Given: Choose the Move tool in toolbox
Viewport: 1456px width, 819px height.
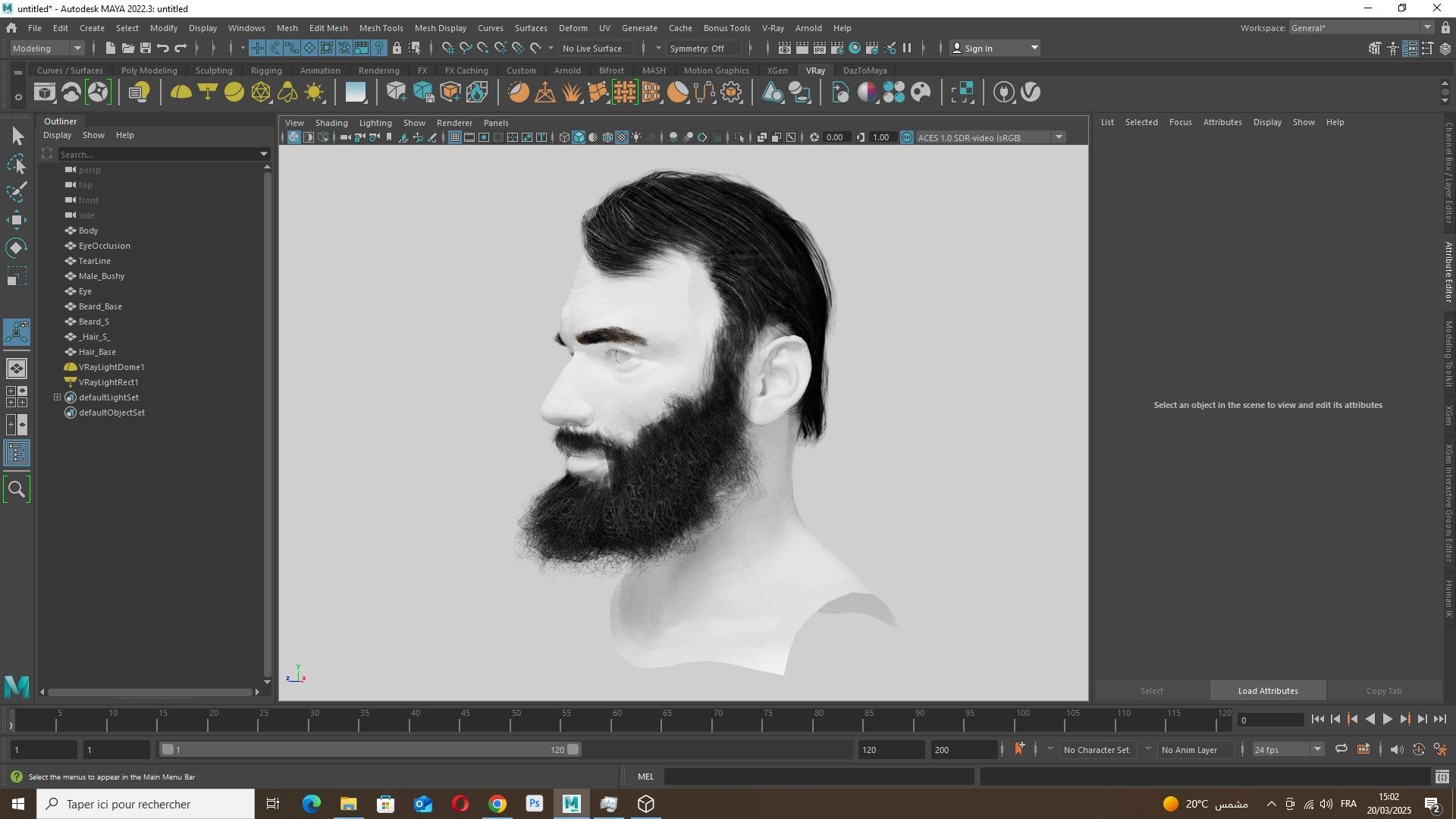Looking at the screenshot, I should click(x=17, y=220).
